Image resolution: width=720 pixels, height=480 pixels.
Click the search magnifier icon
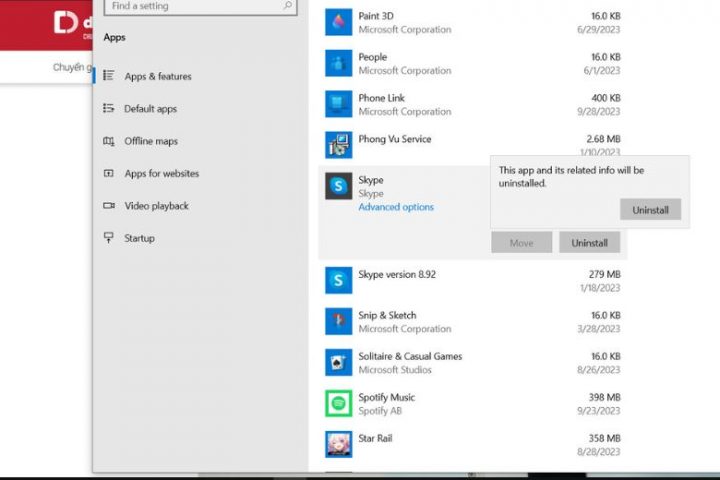pyautogui.click(x=288, y=6)
